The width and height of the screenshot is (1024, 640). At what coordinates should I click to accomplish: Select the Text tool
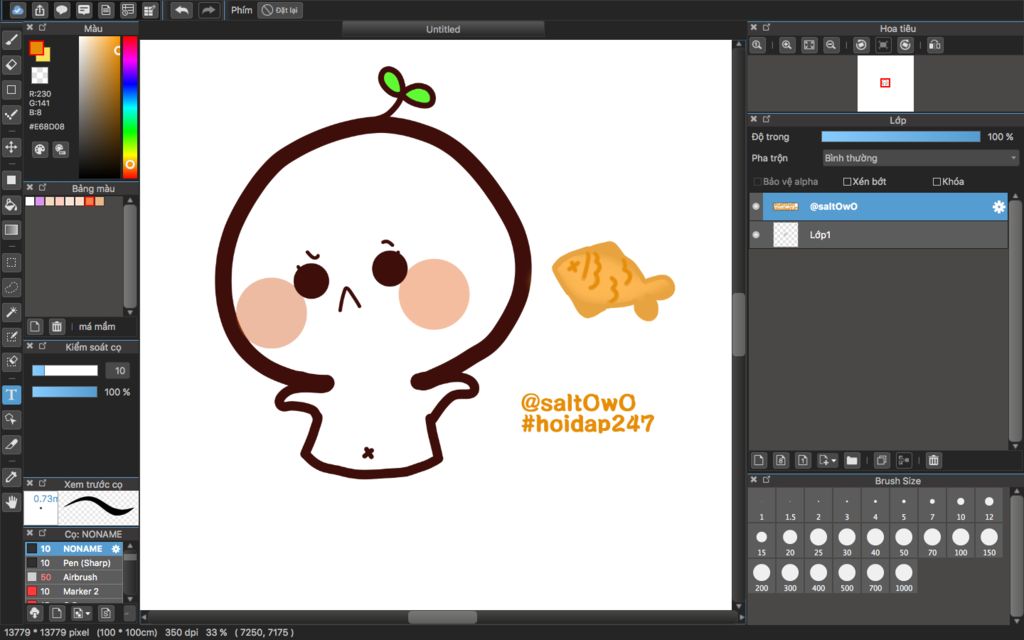pos(11,394)
